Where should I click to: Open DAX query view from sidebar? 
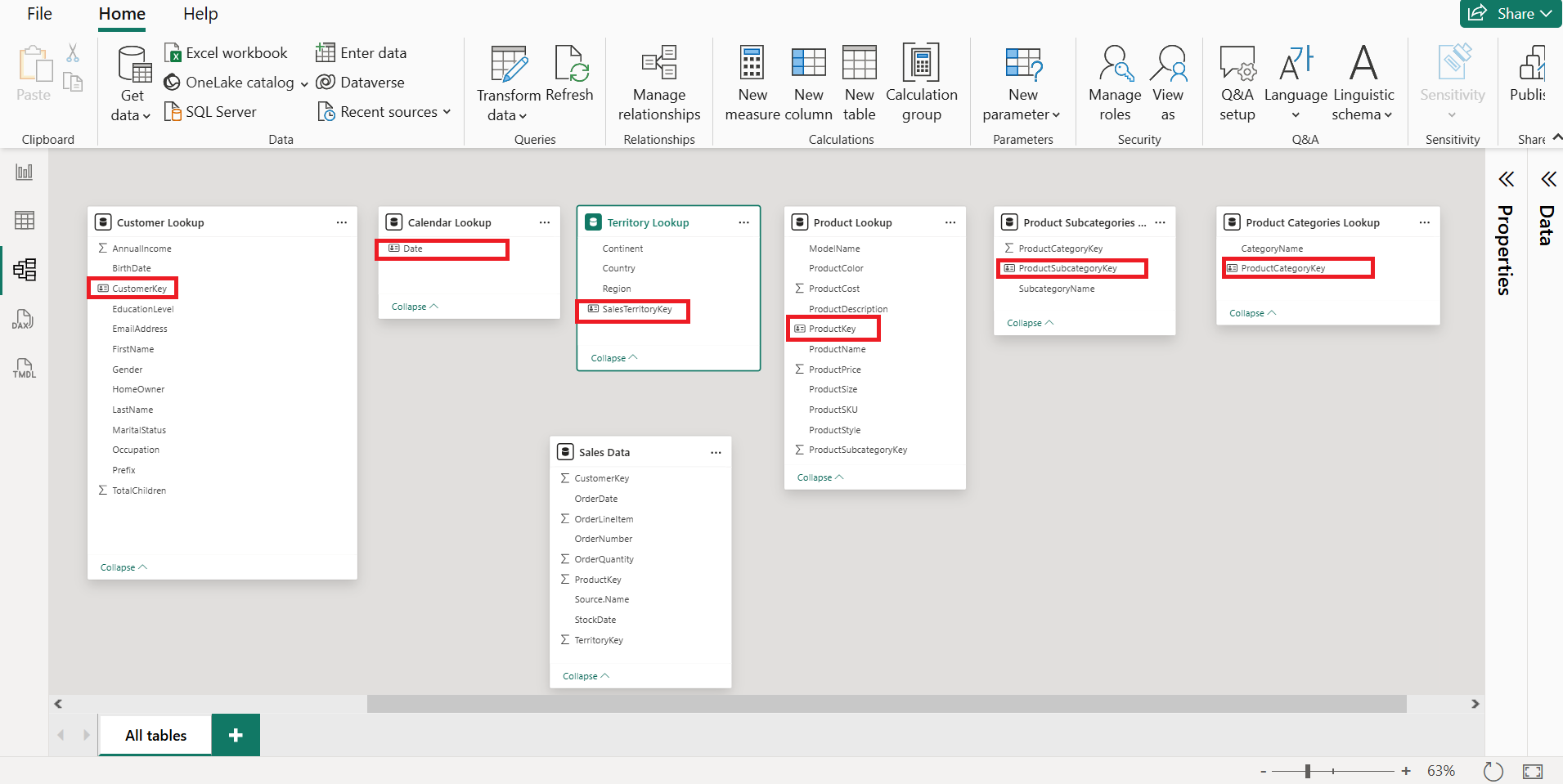pyautogui.click(x=25, y=319)
